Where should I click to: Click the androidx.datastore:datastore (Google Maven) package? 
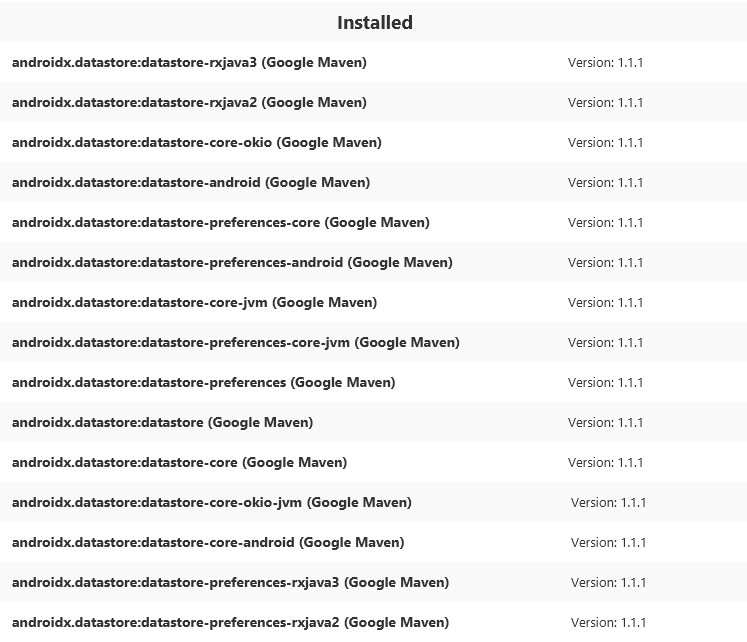tap(162, 422)
